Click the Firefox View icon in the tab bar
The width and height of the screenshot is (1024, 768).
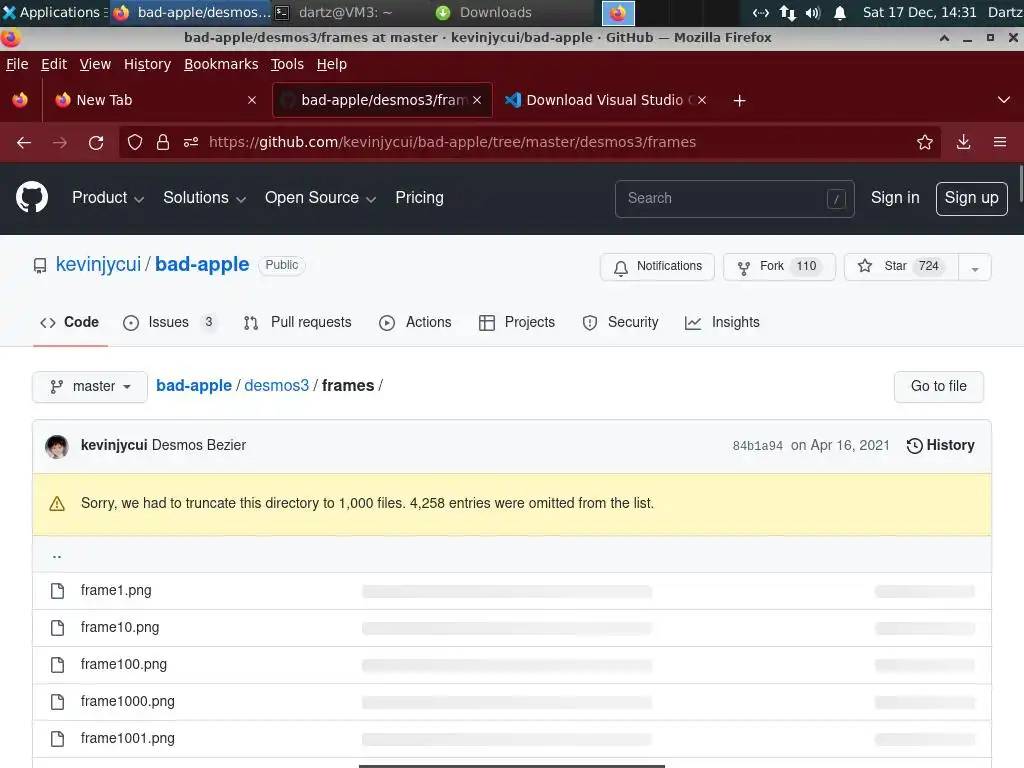tap(20, 100)
